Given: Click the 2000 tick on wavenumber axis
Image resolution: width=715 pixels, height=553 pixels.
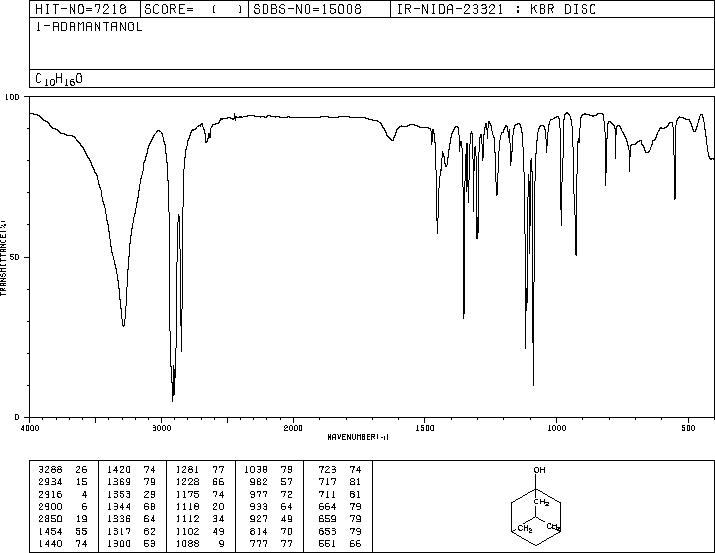Looking at the screenshot, I should [x=293, y=428].
